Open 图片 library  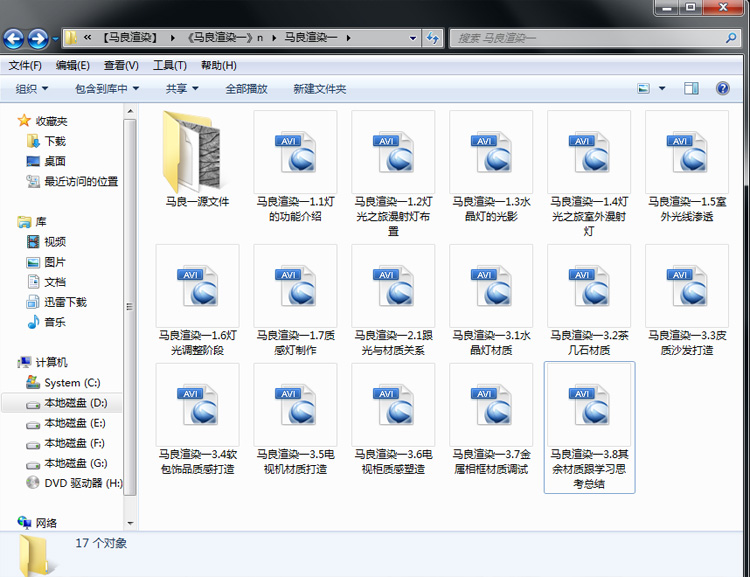(x=55, y=262)
